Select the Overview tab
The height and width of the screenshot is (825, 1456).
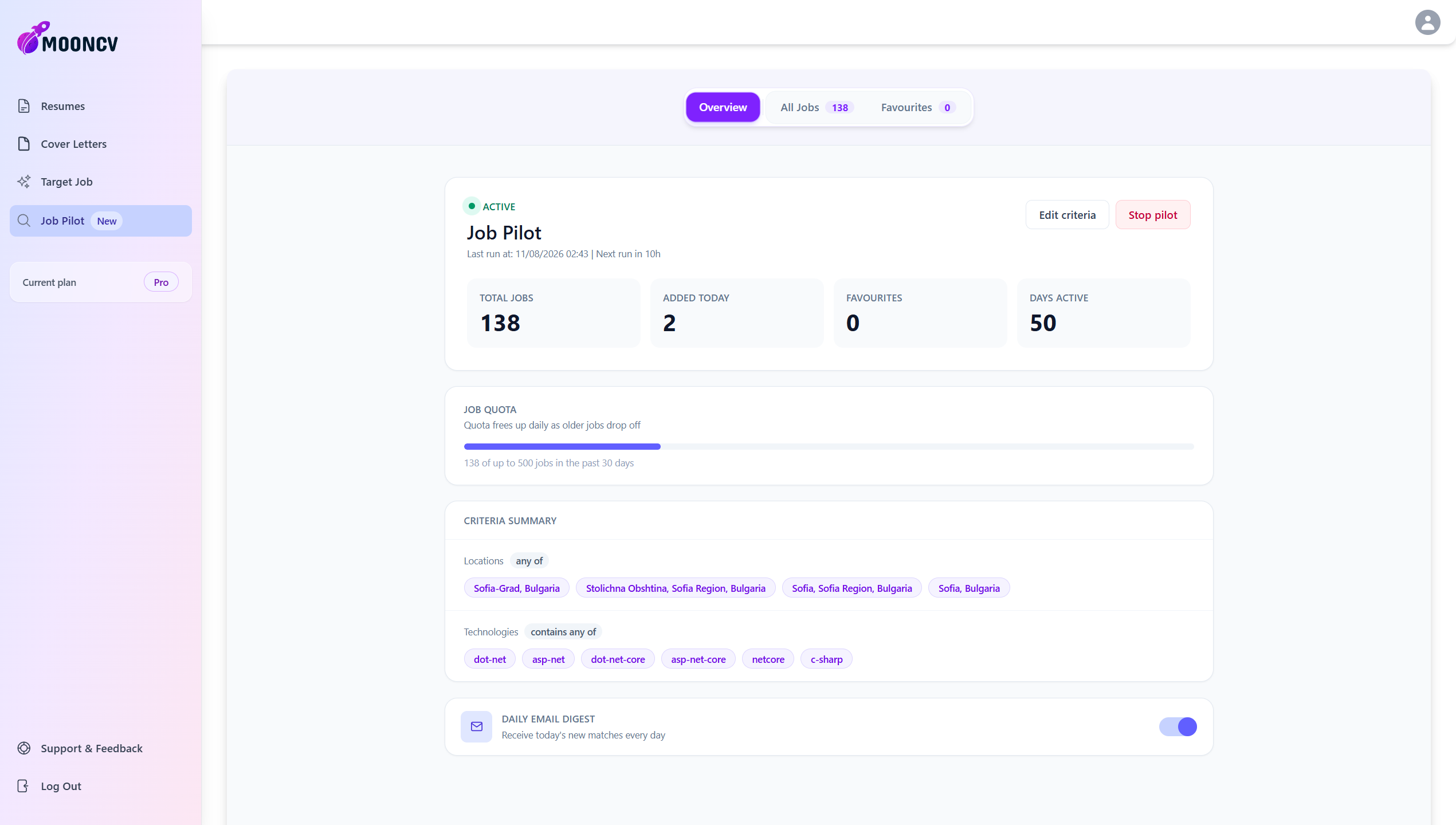coord(723,107)
